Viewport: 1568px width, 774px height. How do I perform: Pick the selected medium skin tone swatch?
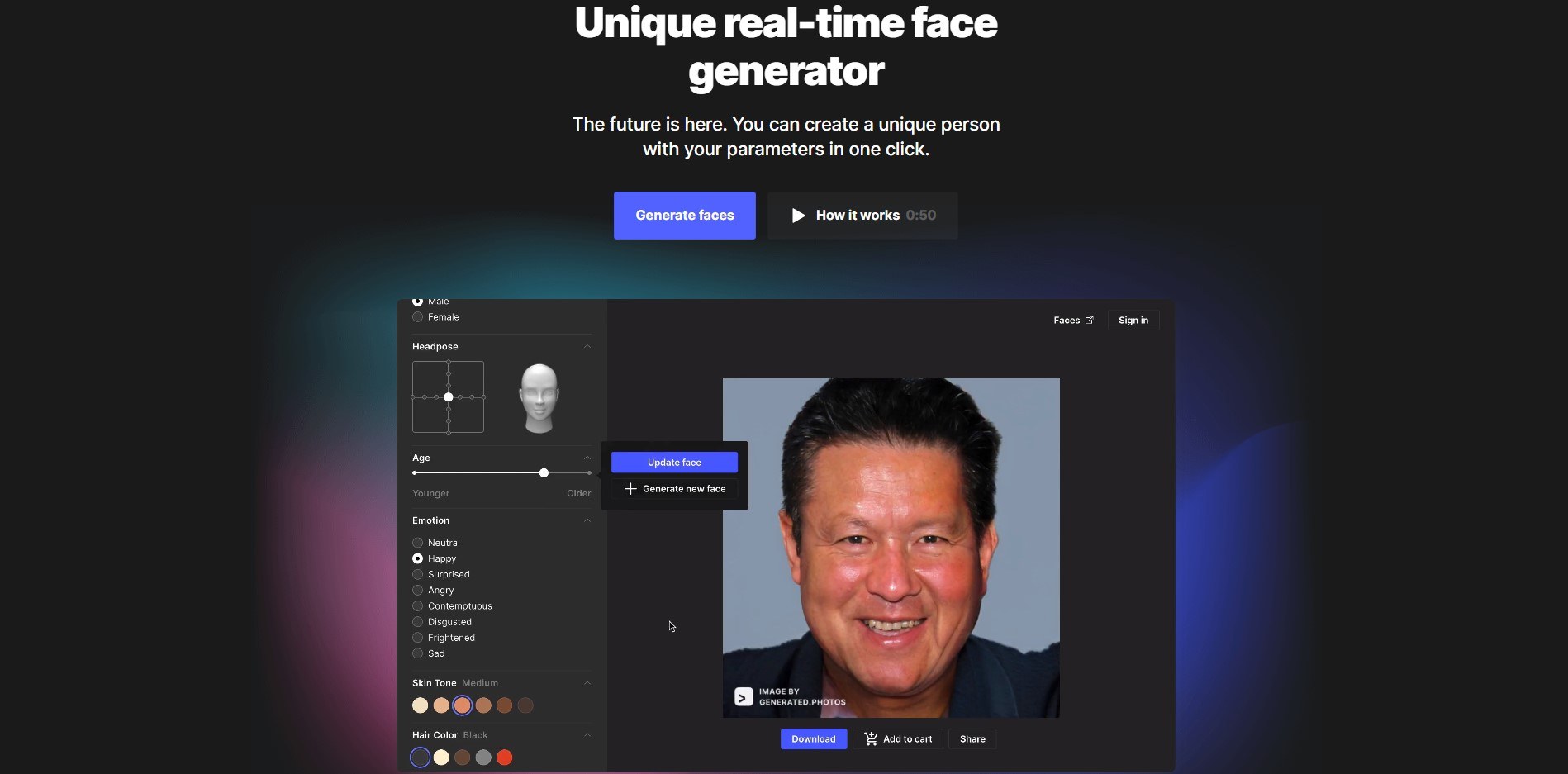click(x=463, y=705)
